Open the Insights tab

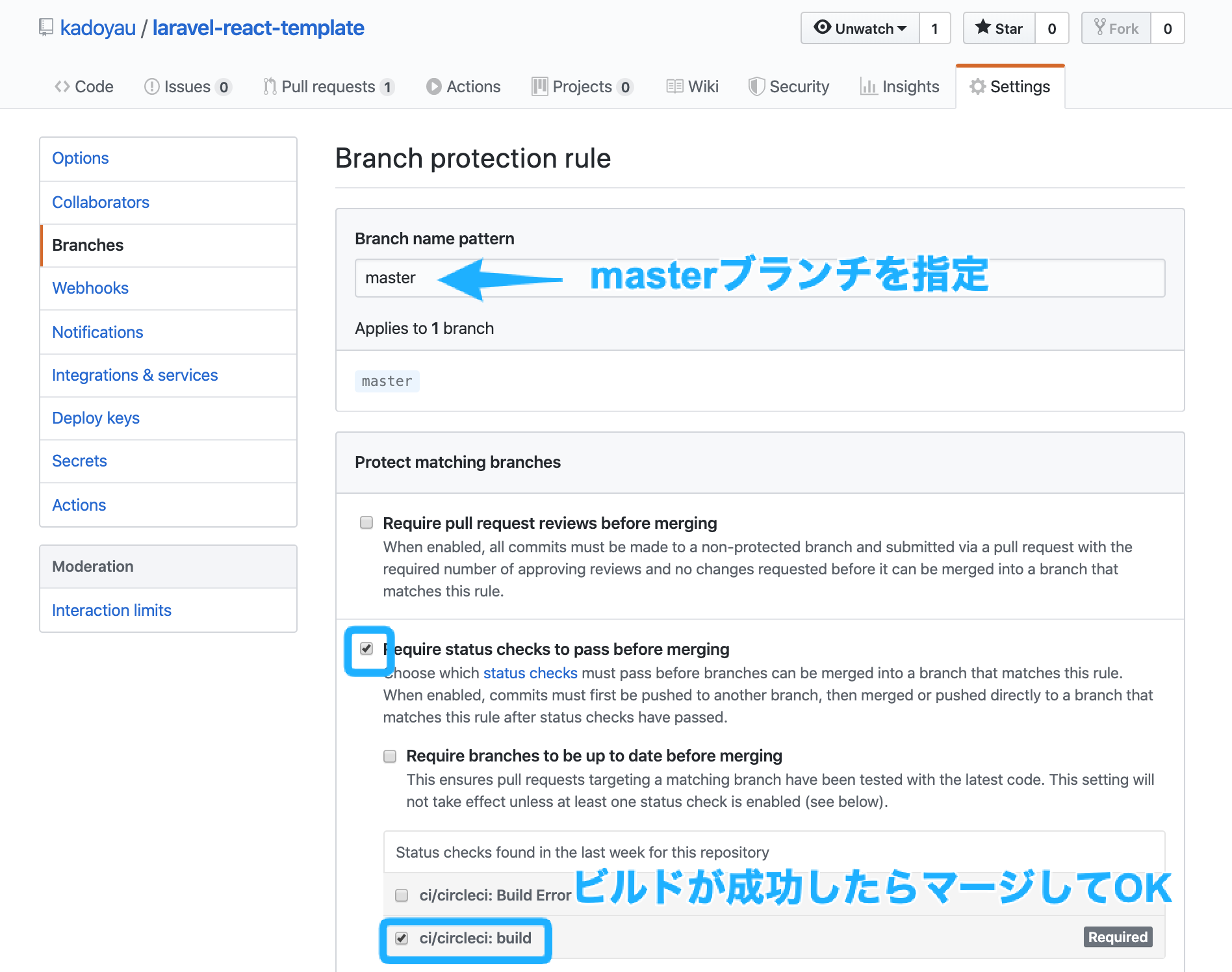[900, 86]
